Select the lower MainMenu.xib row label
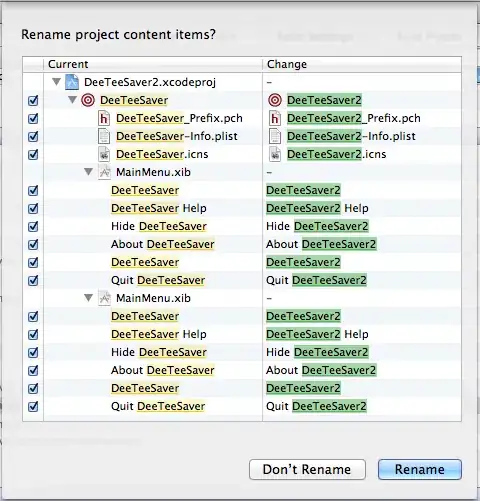 [153, 298]
